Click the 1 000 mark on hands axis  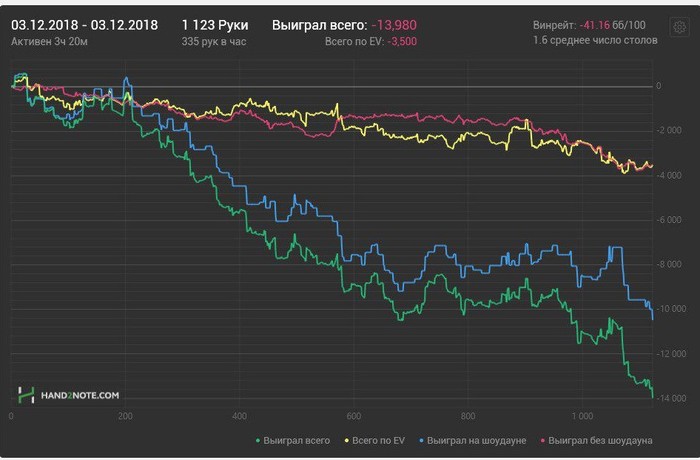tap(581, 415)
